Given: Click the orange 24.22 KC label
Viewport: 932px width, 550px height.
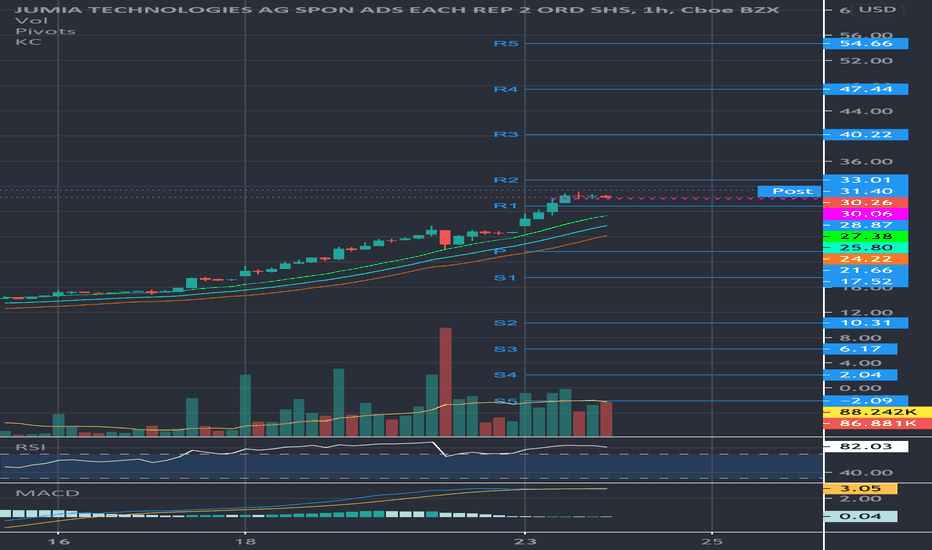Looking at the screenshot, I should tap(865, 259).
